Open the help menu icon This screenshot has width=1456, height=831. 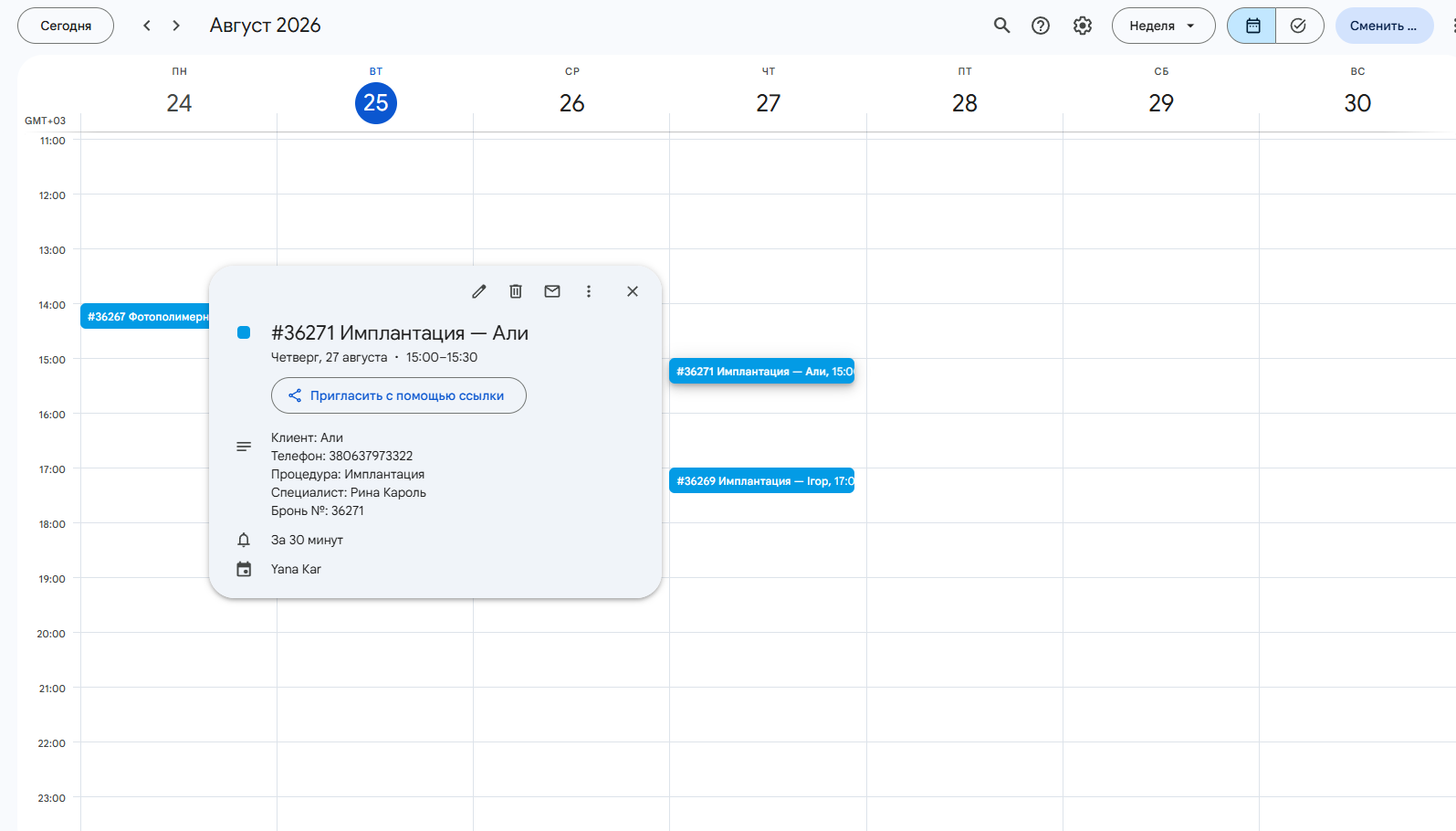click(x=1041, y=26)
